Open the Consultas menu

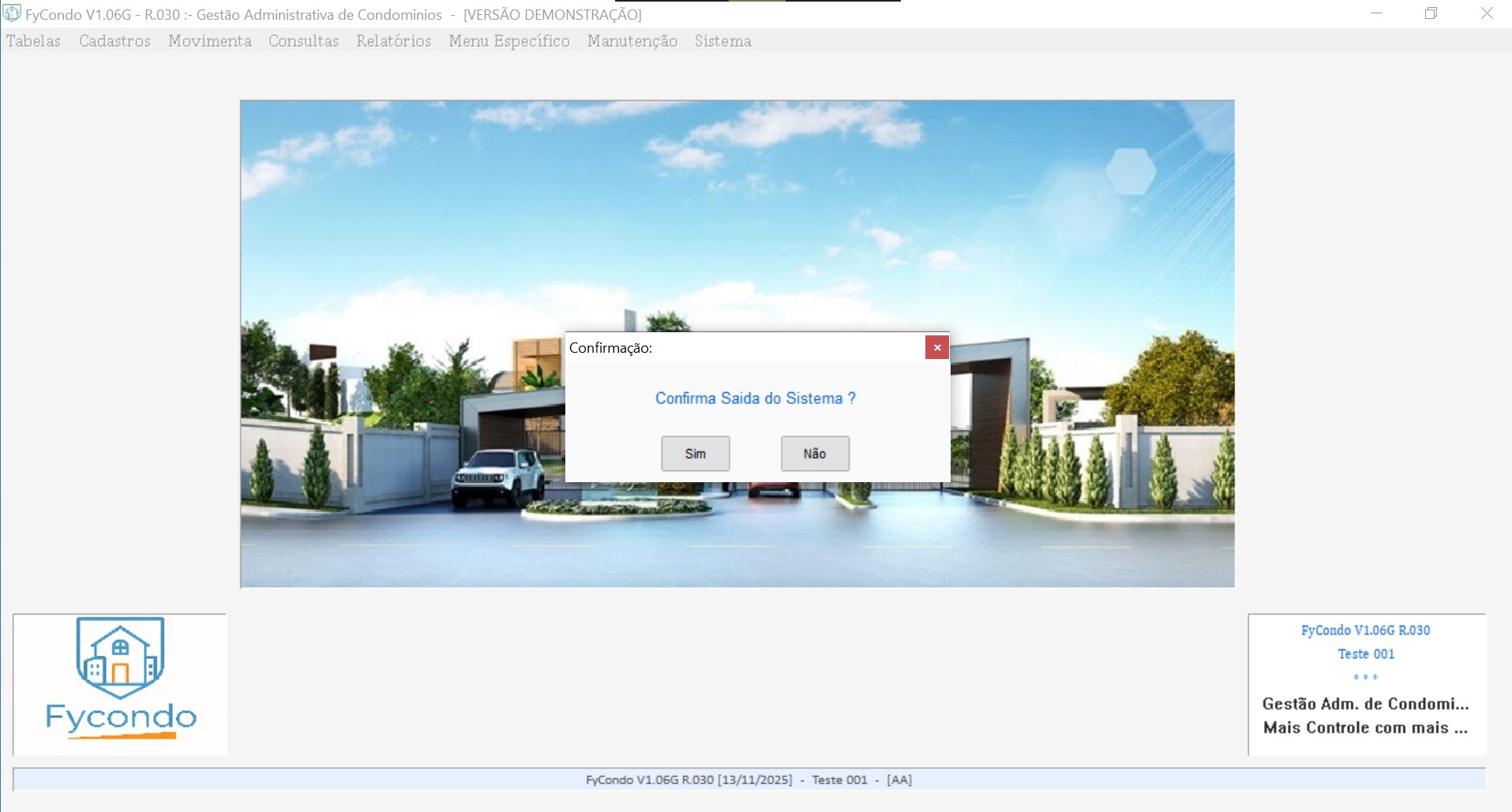click(303, 41)
